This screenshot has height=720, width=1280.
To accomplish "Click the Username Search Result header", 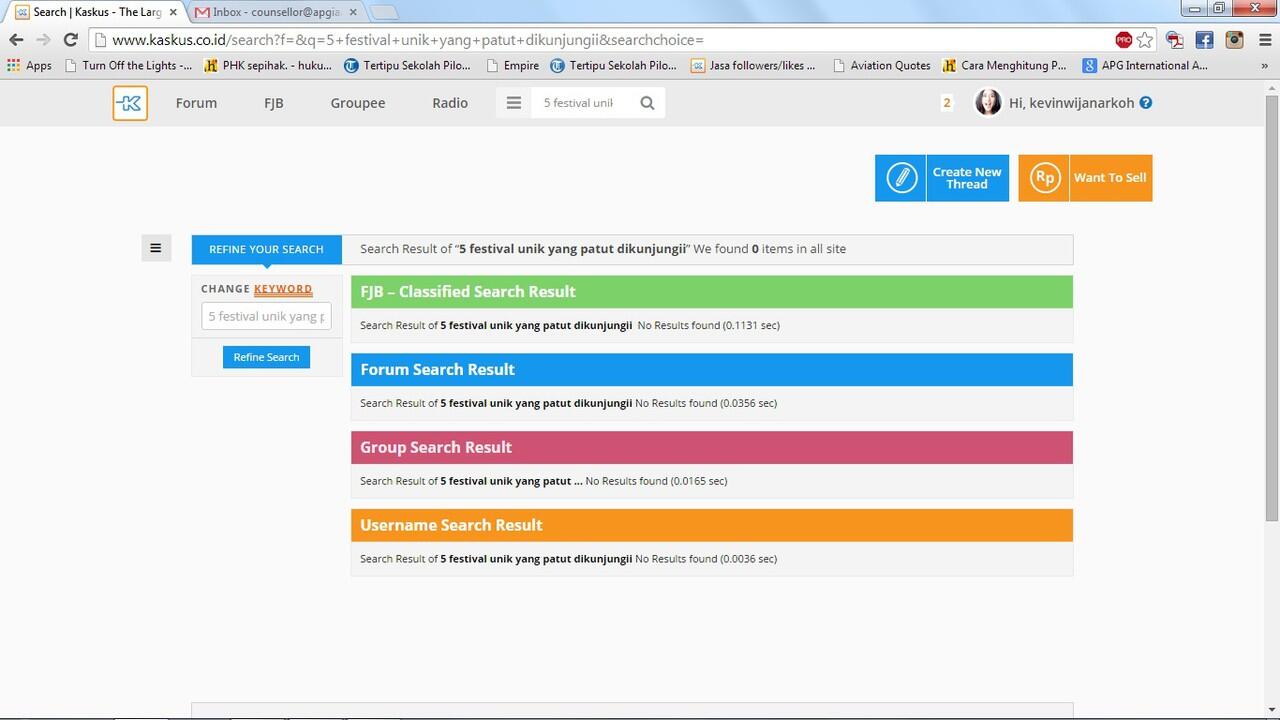I will (711, 526).
